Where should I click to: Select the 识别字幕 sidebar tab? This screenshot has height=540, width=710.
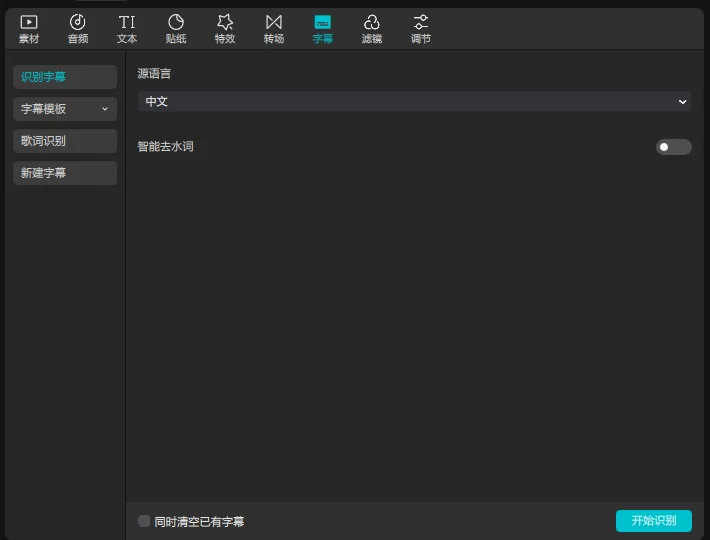(65, 77)
